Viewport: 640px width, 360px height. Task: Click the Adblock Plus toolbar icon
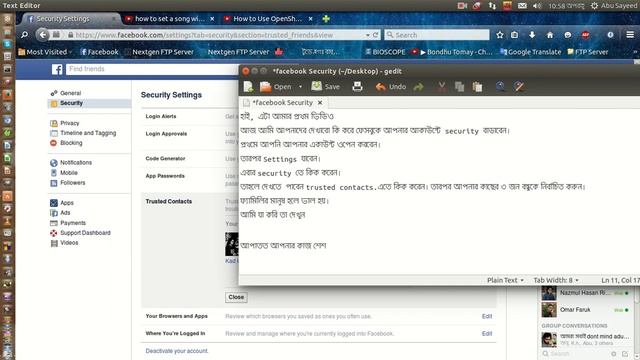(585, 35)
